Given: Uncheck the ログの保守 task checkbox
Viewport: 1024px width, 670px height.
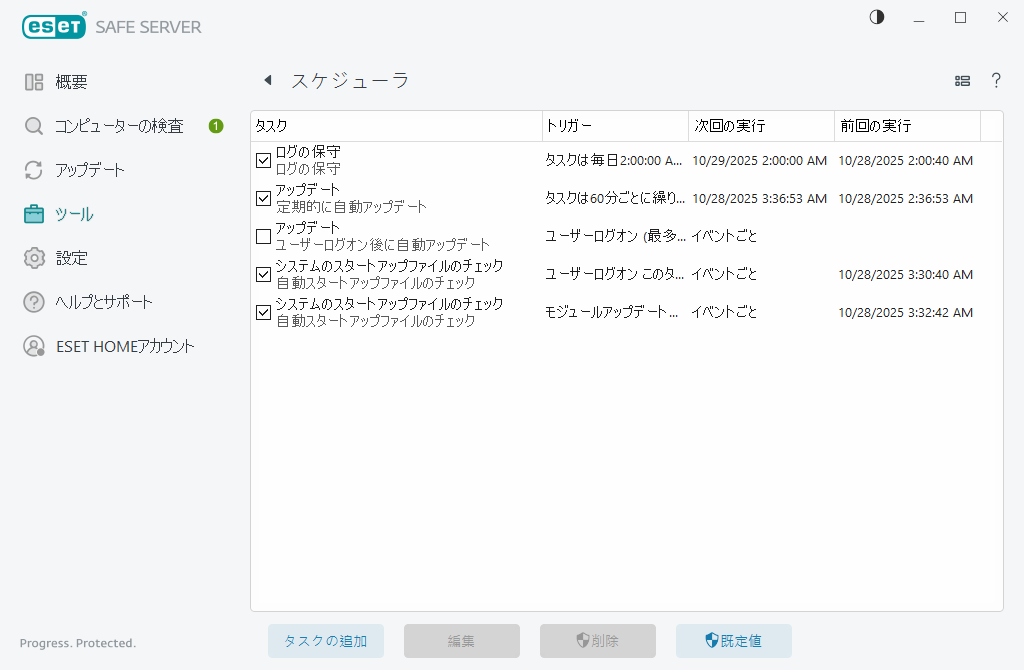Looking at the screenshot, I should coord(263,159).
